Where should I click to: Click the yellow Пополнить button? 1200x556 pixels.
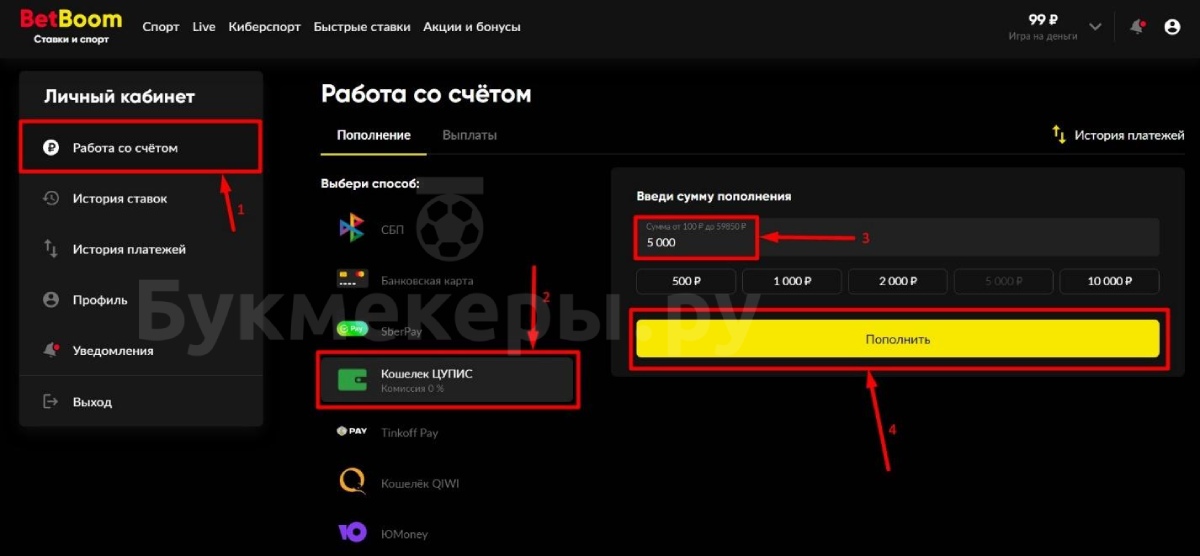(x=897, y=339)
